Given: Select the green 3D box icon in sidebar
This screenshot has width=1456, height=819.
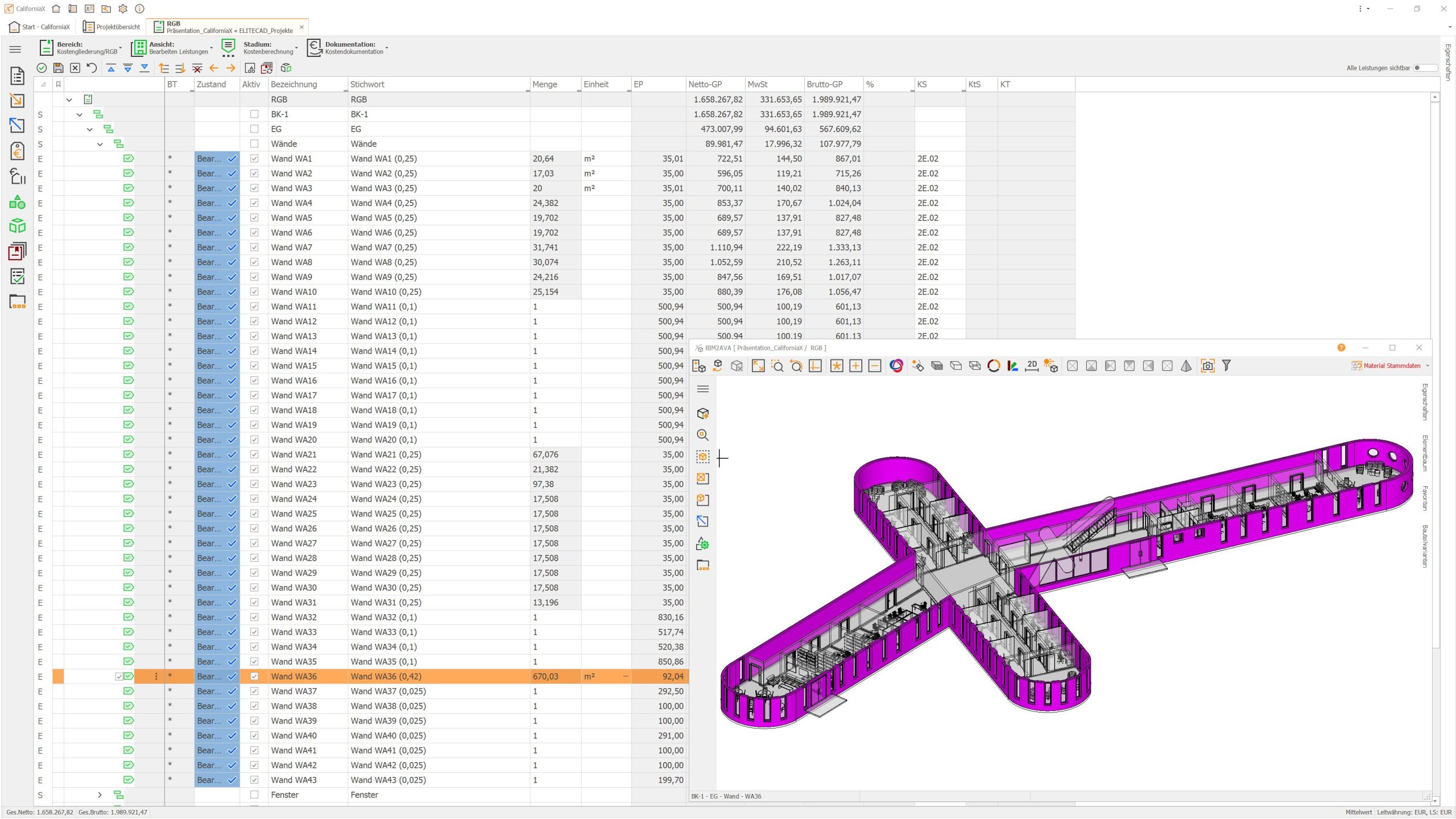Looking at the screenshot, I should pos(17,226).
